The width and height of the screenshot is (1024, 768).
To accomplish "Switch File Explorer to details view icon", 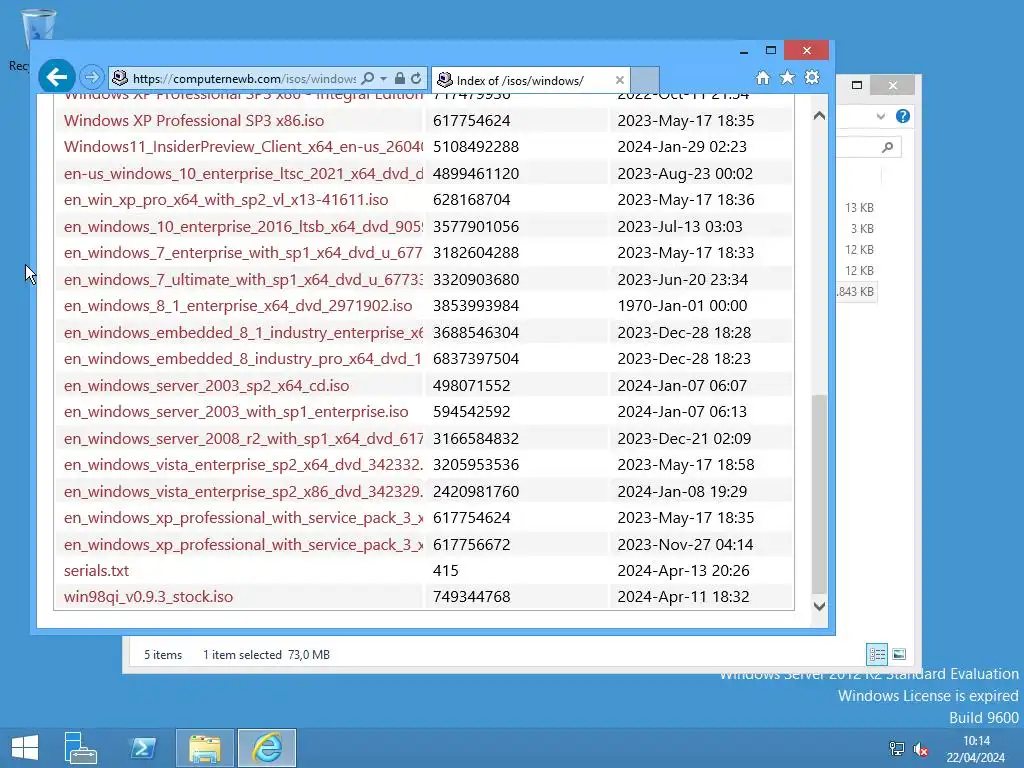I will click(877, 654).
